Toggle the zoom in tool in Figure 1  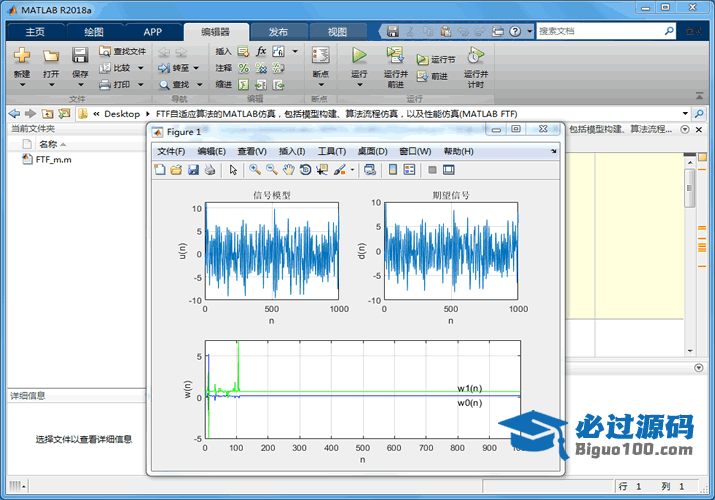(255, 170)
